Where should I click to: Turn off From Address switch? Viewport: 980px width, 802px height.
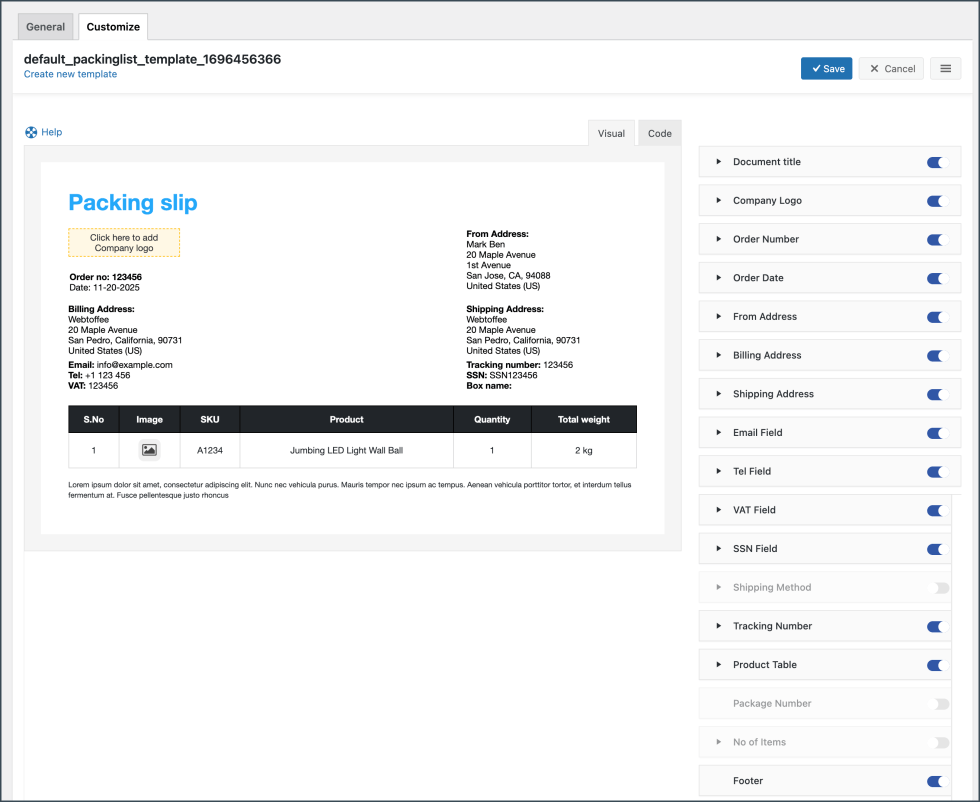(x=938, y=318)
